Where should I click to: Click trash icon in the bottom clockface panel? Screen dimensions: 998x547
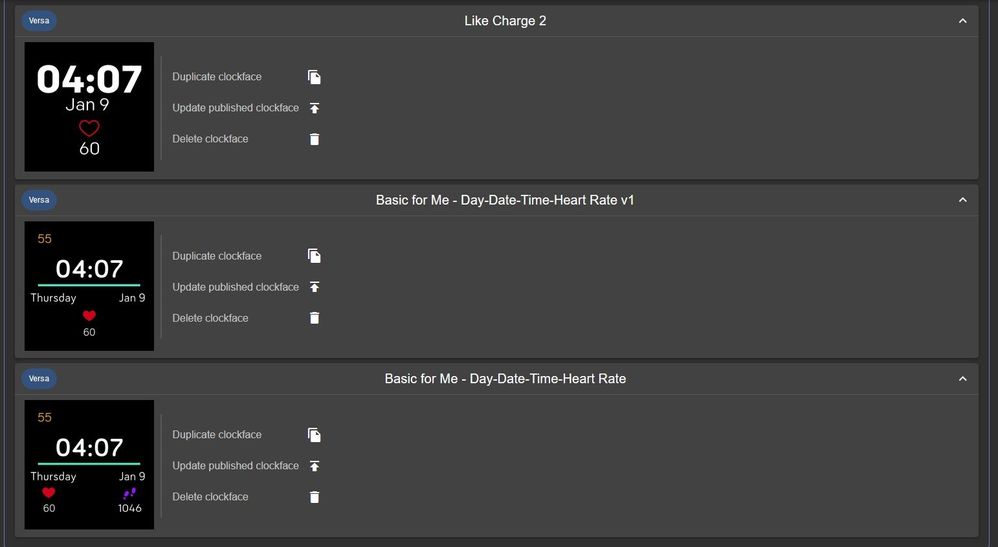pos(314,497)
